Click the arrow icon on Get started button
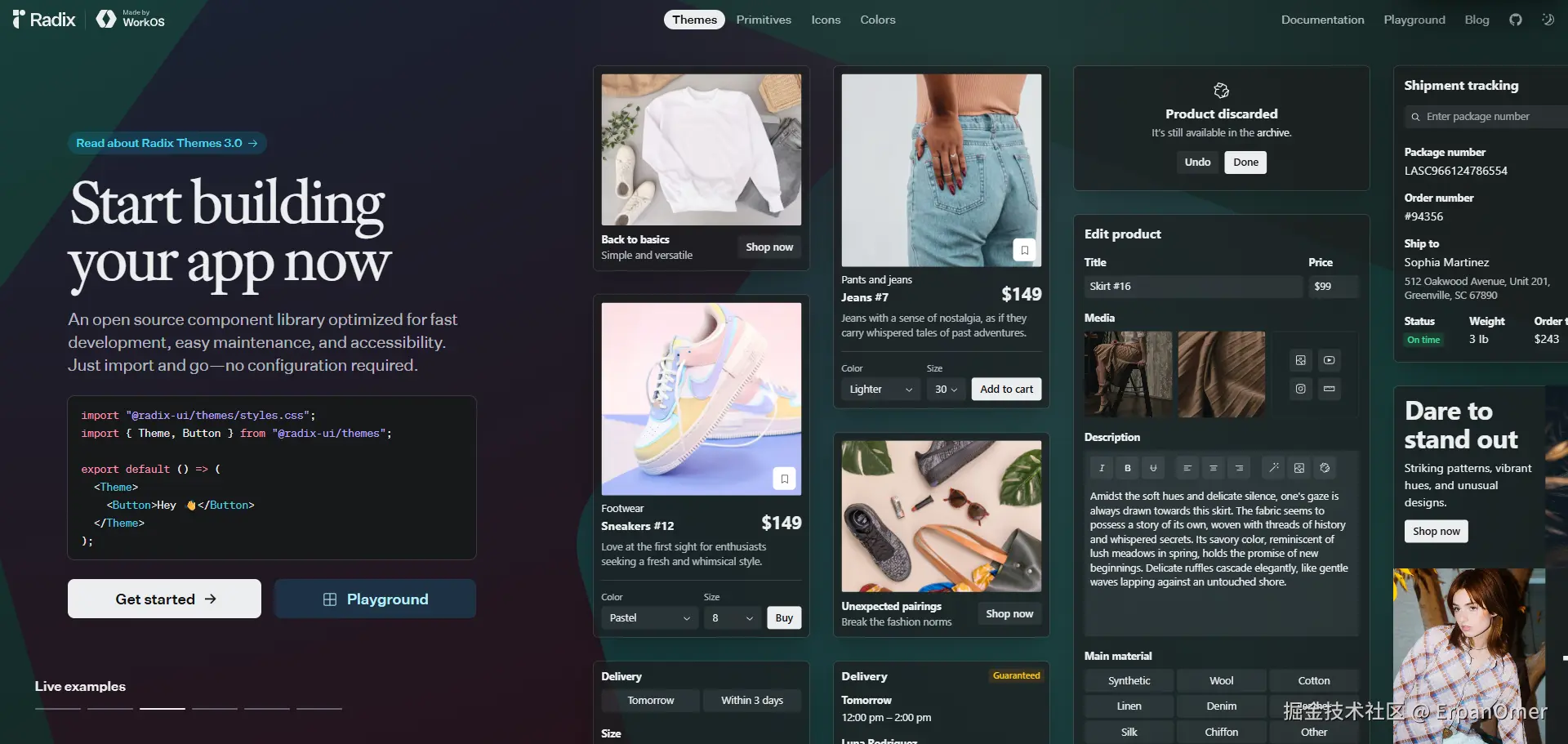Viewport: 1568px width, 744px height. point(211,599)
